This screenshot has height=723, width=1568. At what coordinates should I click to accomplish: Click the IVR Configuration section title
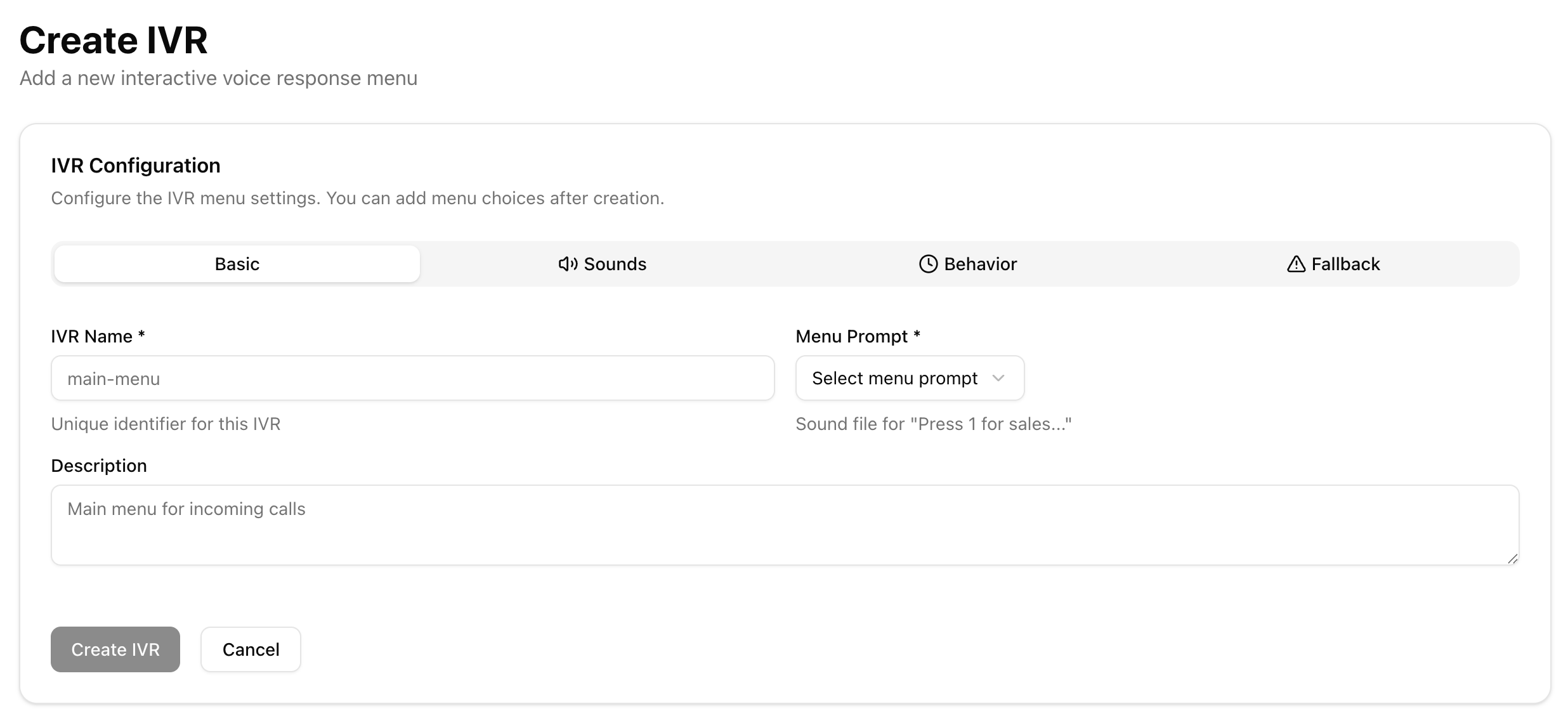click(136, 165)
